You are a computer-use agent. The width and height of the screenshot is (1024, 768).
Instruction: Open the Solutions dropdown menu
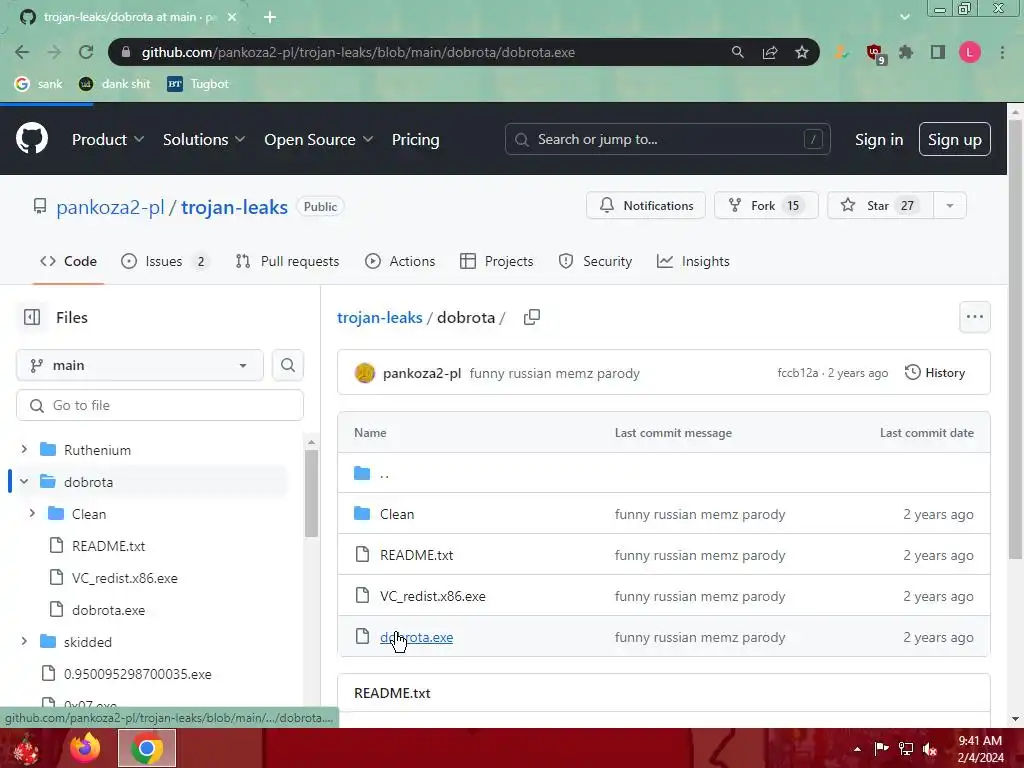tap(204, 139)
